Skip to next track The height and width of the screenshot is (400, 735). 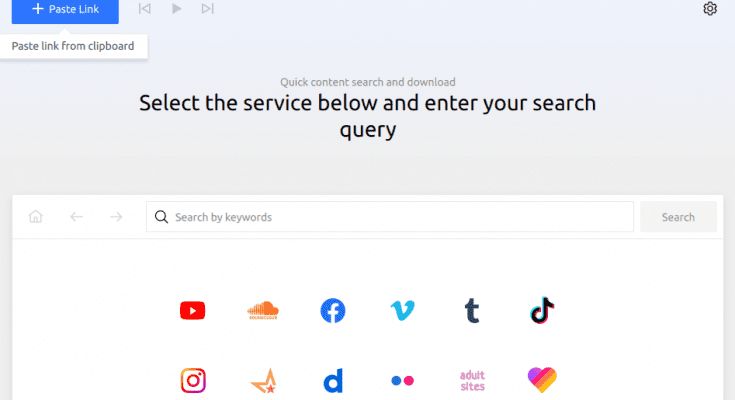207,9
